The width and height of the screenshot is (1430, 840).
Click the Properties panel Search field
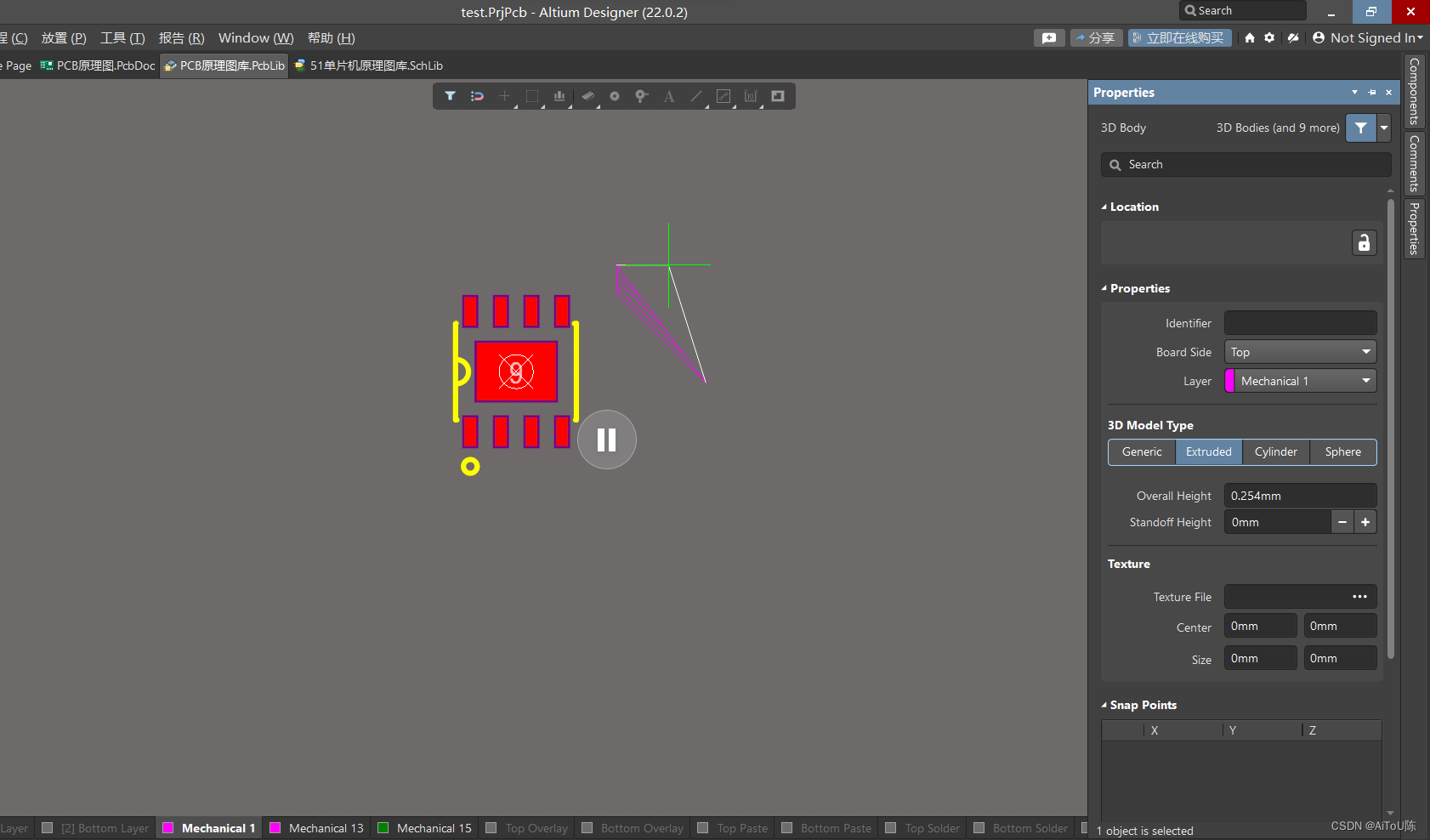[1246, 165]
